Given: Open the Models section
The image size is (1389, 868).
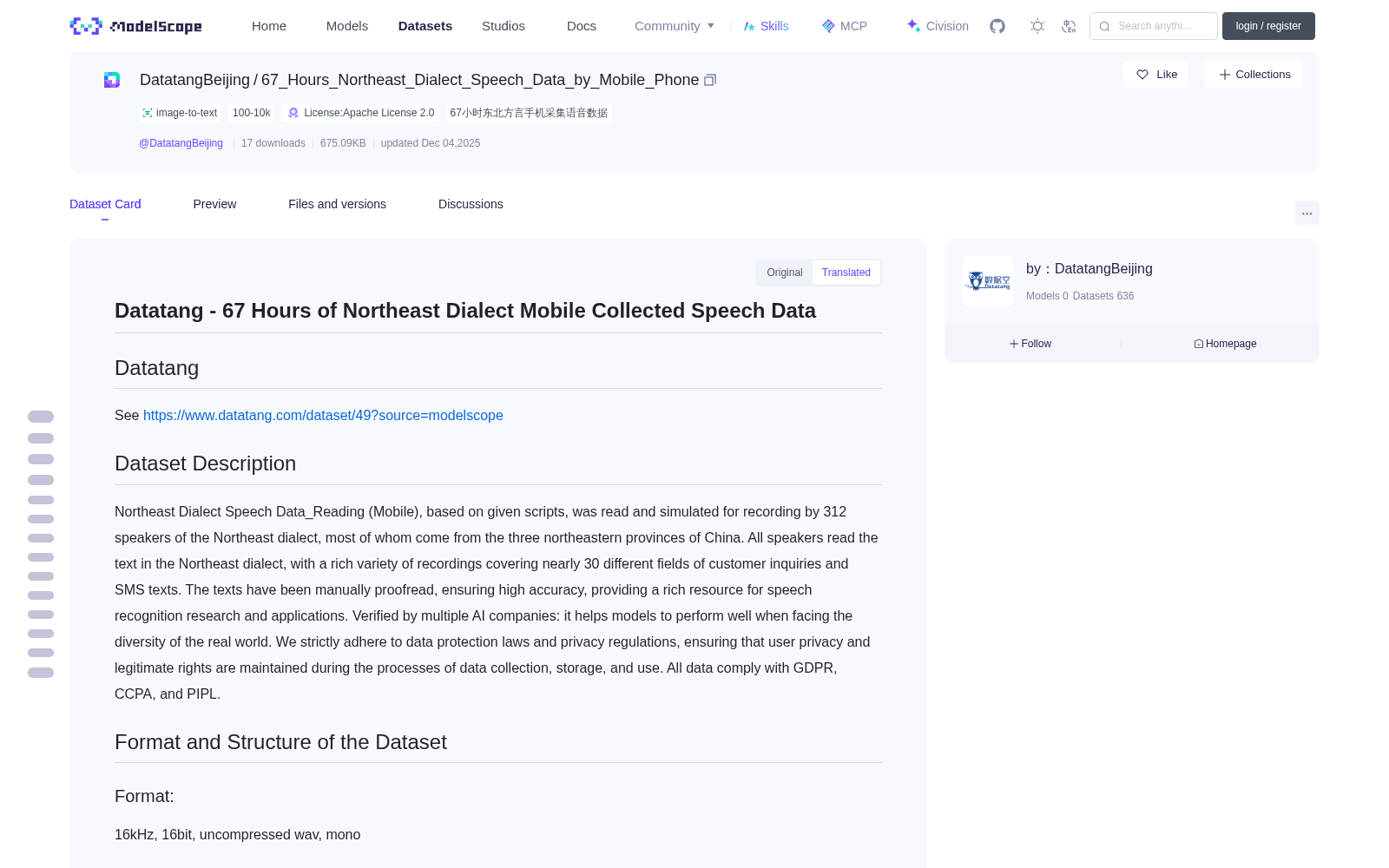Looking at the screenshot, I should click(347, 26).
